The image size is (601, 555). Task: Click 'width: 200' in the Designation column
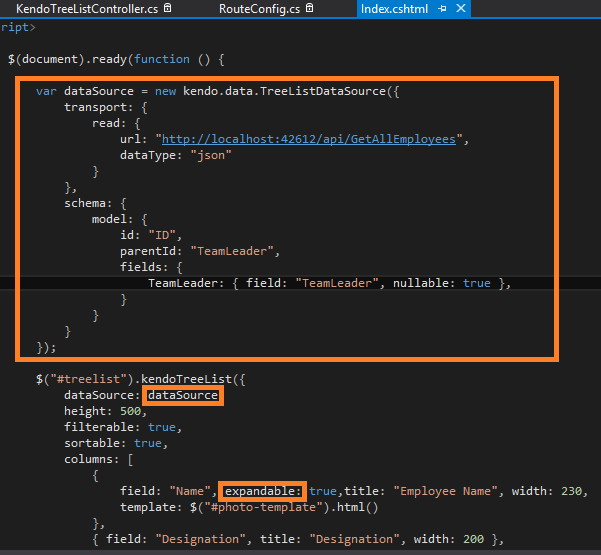448,539
